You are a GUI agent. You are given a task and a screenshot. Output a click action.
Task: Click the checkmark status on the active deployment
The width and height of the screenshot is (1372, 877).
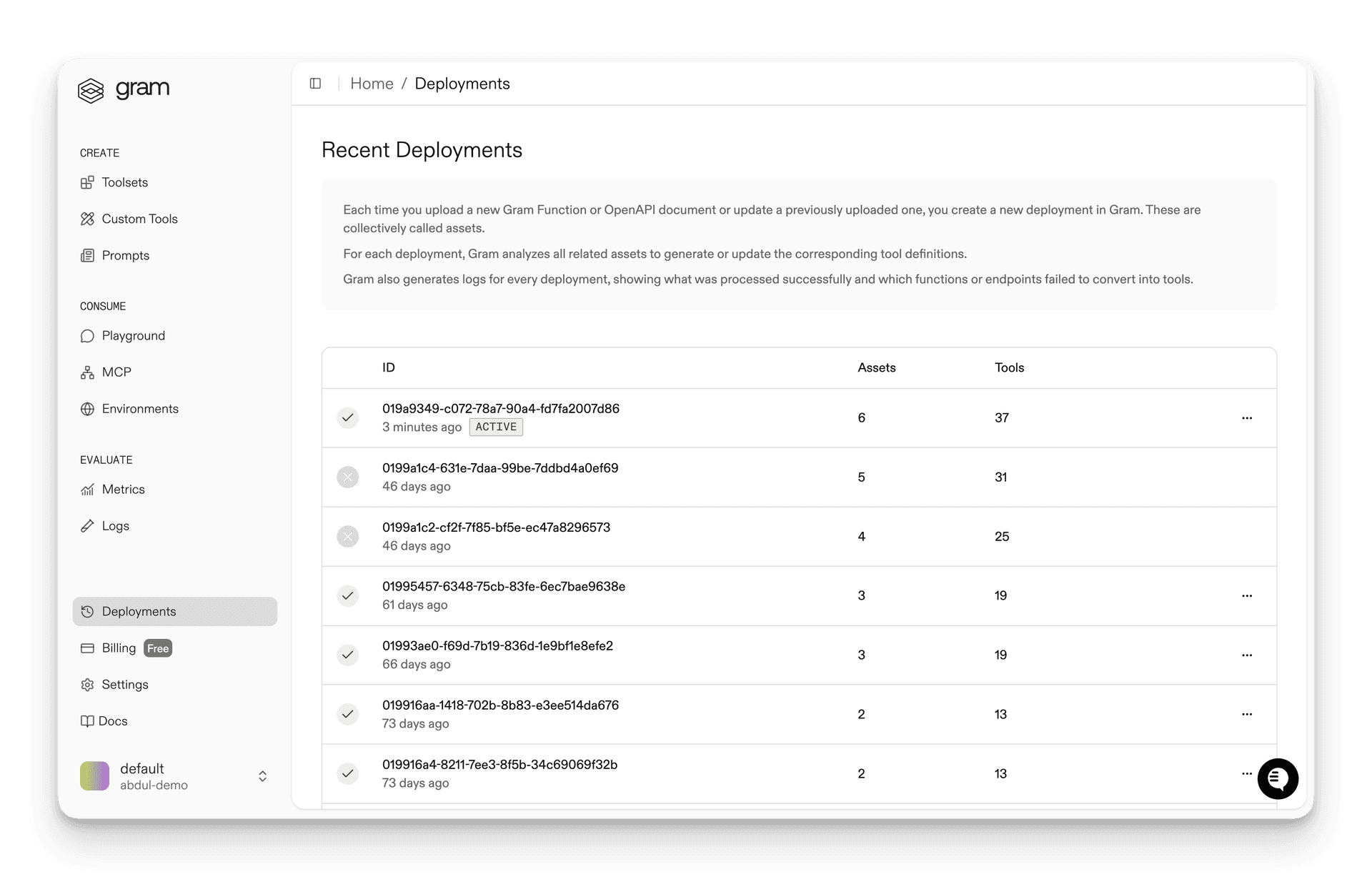[x=348, y=417]
